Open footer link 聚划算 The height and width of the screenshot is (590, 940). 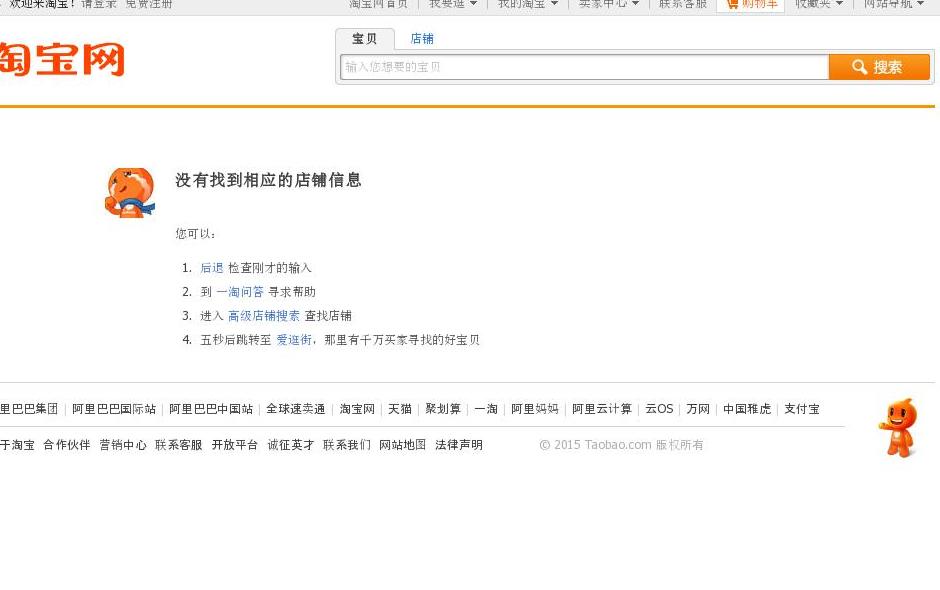point(443,409)
